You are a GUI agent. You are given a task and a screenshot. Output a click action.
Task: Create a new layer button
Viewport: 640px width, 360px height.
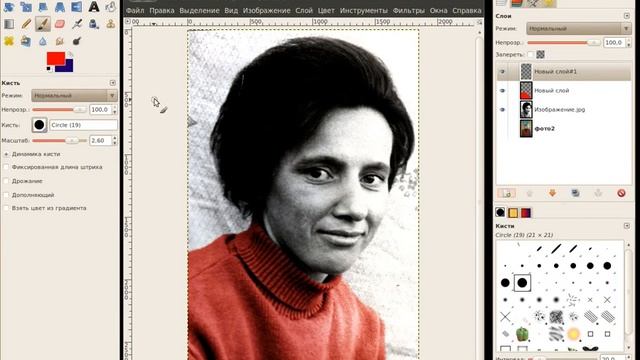(506, 193)
